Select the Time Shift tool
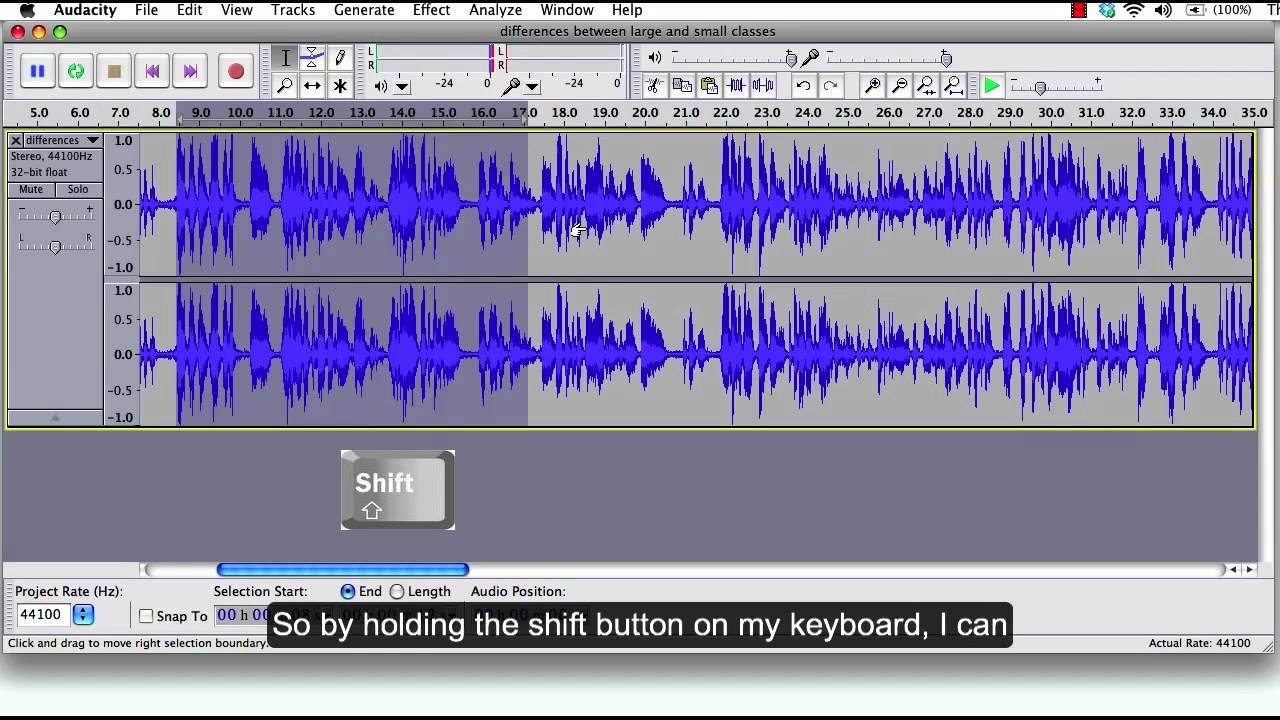1280x720 pixels. click(x=312, y=85)
